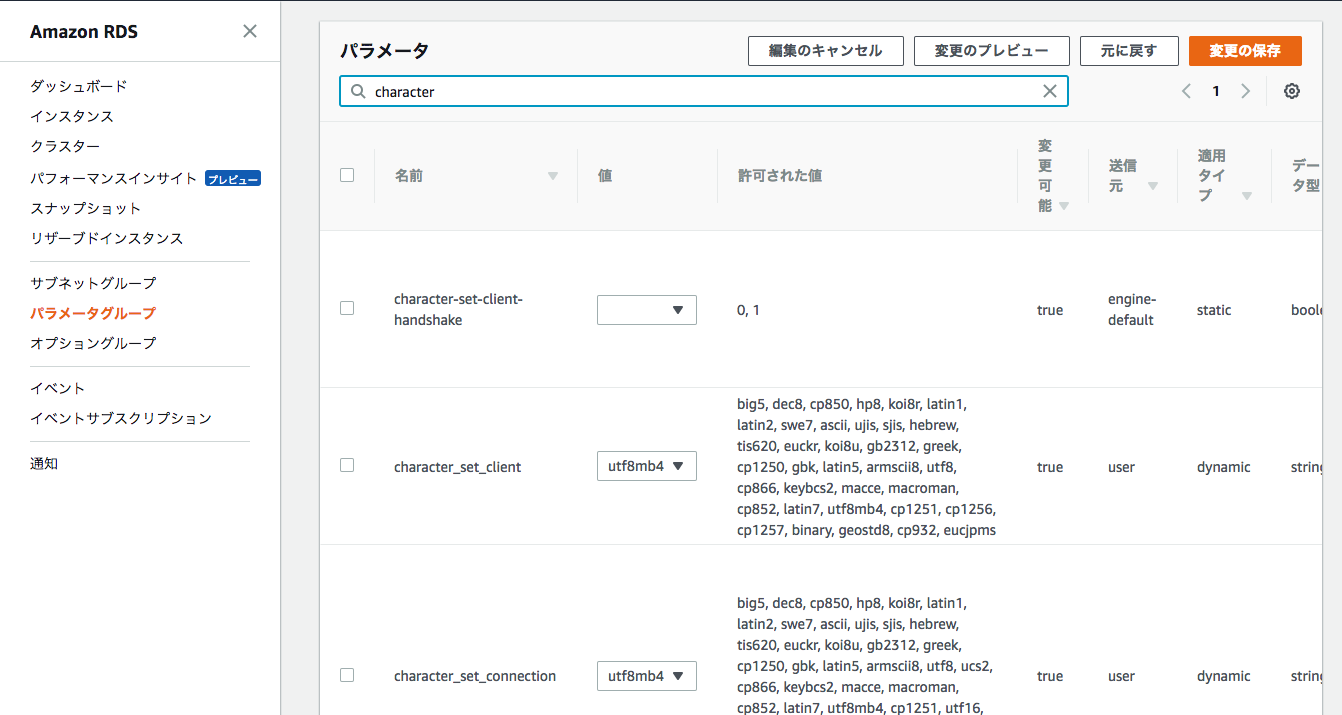This screenshot has height=715, width=1342.
Task: Click page number 1
Action: pos(1216,91)
